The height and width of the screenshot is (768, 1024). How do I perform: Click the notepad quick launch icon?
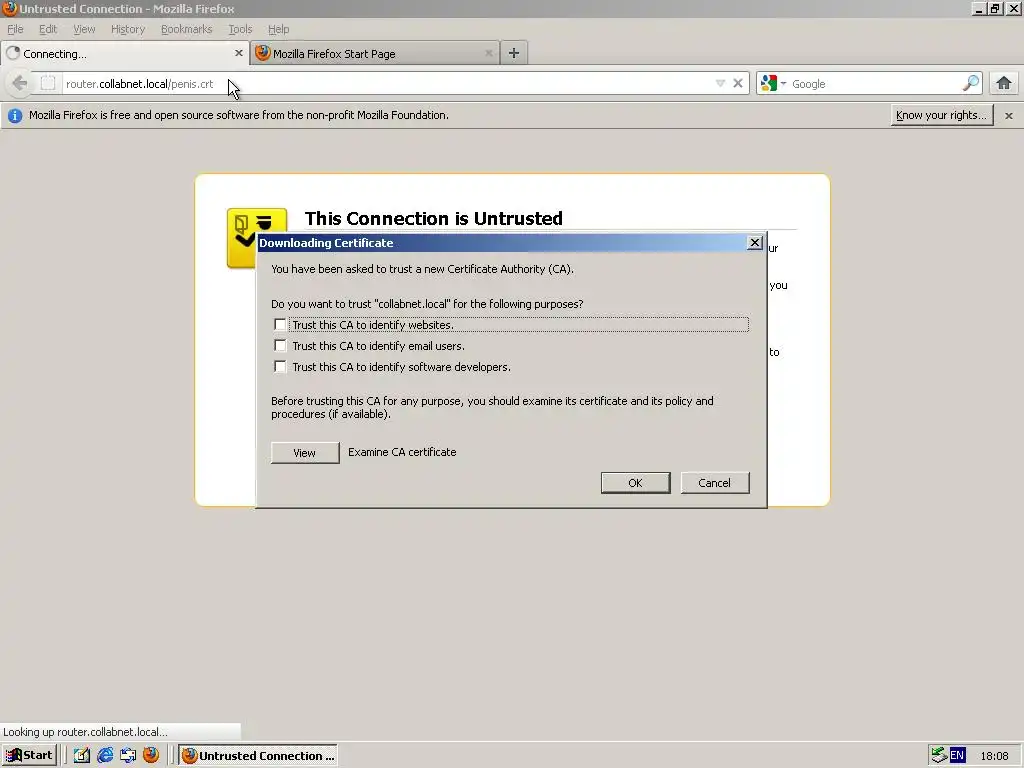click(82, 756)
